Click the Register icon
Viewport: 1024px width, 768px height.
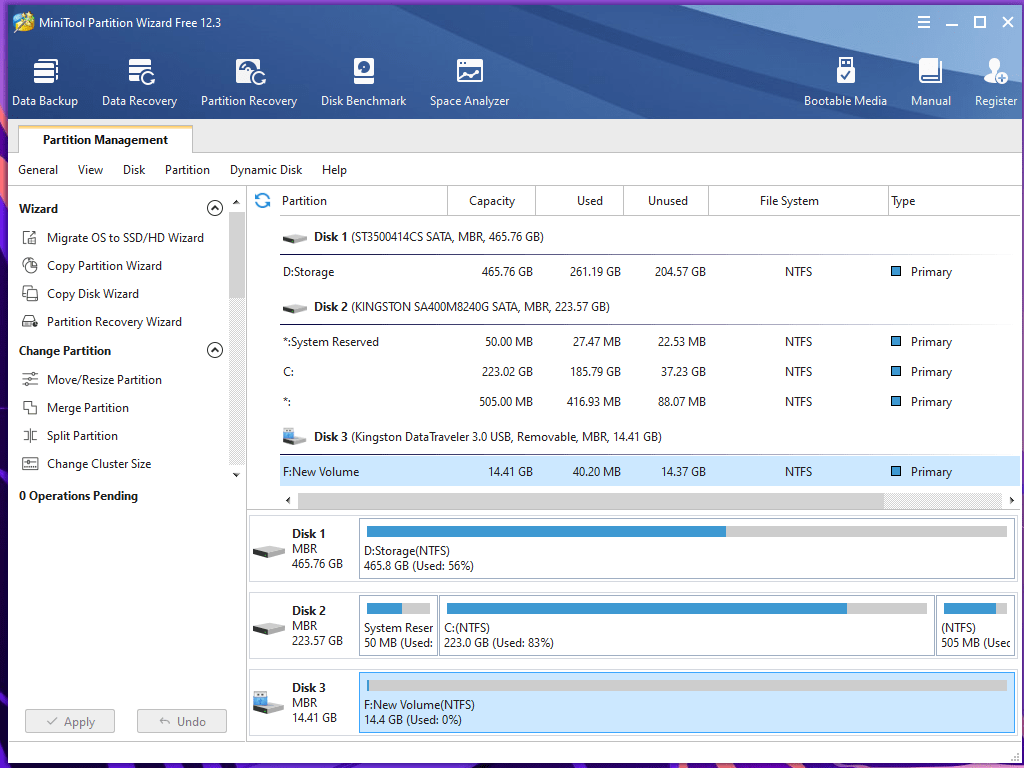(x=995, y=80)
